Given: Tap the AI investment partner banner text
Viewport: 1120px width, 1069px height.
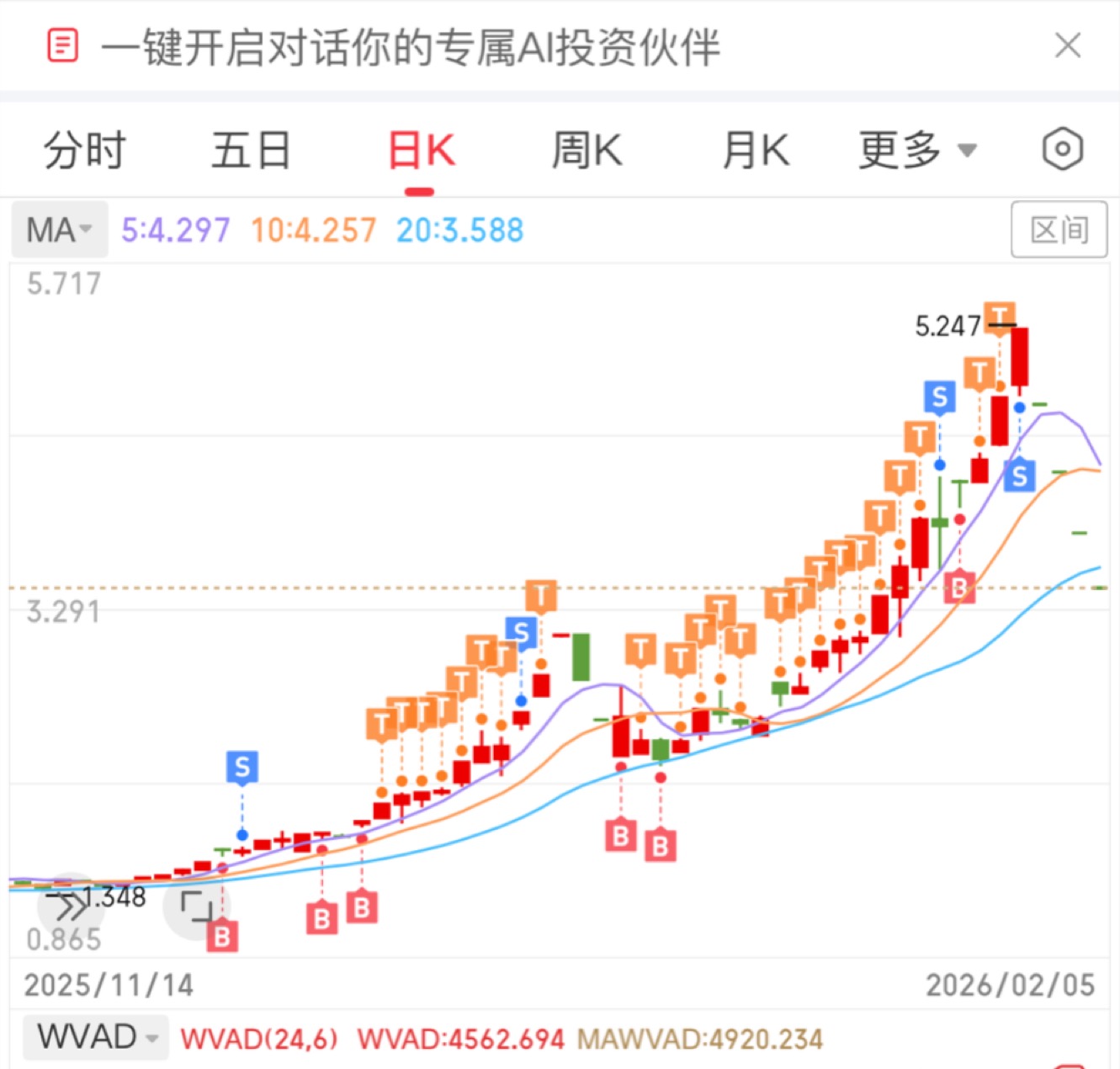Looking at the screenshot, I should pyautogui.click(x=411, y=47).
